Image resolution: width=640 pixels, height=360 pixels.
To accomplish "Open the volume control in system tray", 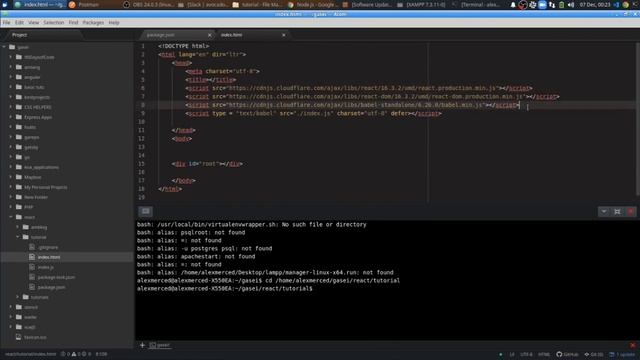I will click(x=571, y=5).
